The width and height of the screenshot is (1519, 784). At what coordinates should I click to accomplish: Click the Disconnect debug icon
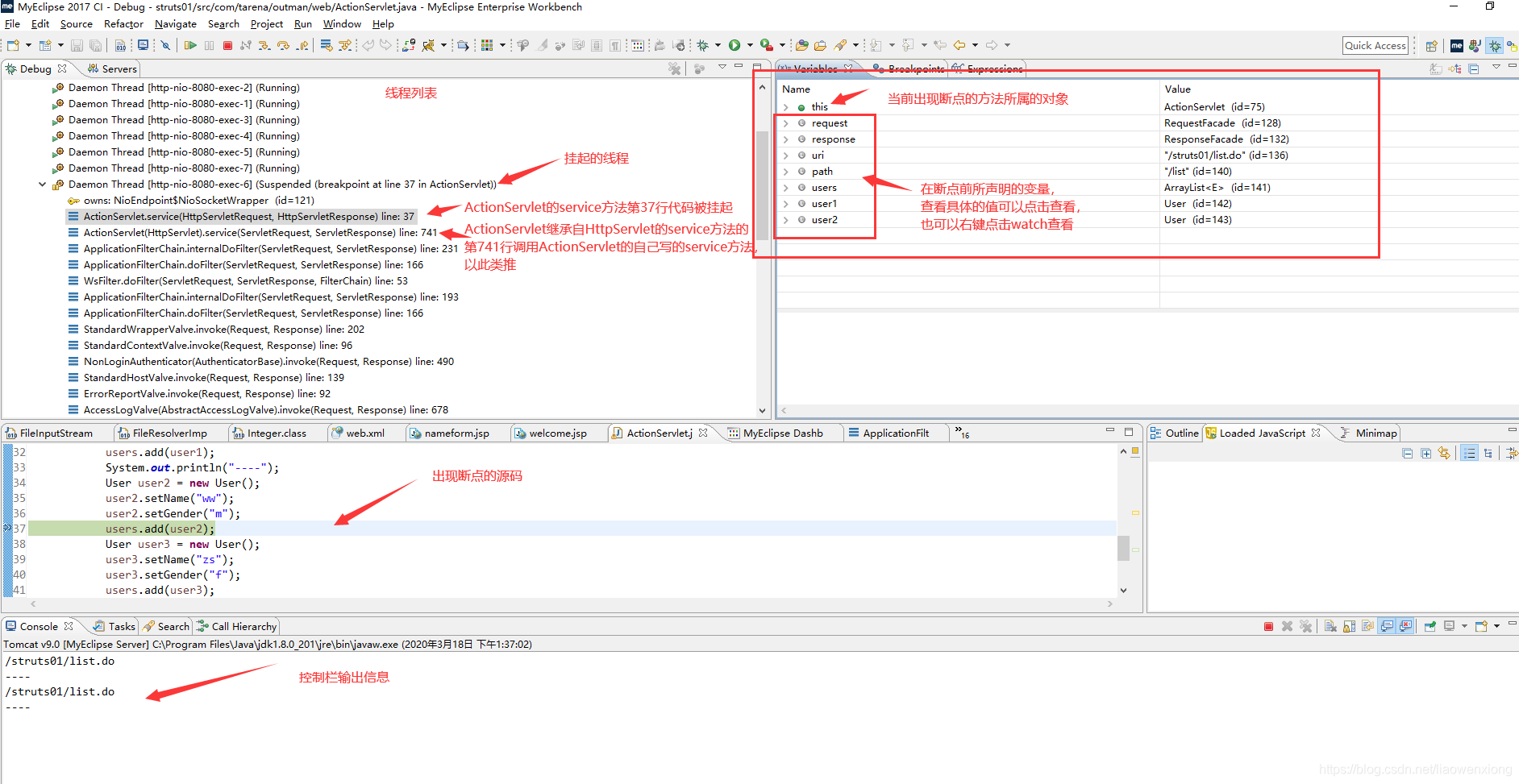coord(246,45)
